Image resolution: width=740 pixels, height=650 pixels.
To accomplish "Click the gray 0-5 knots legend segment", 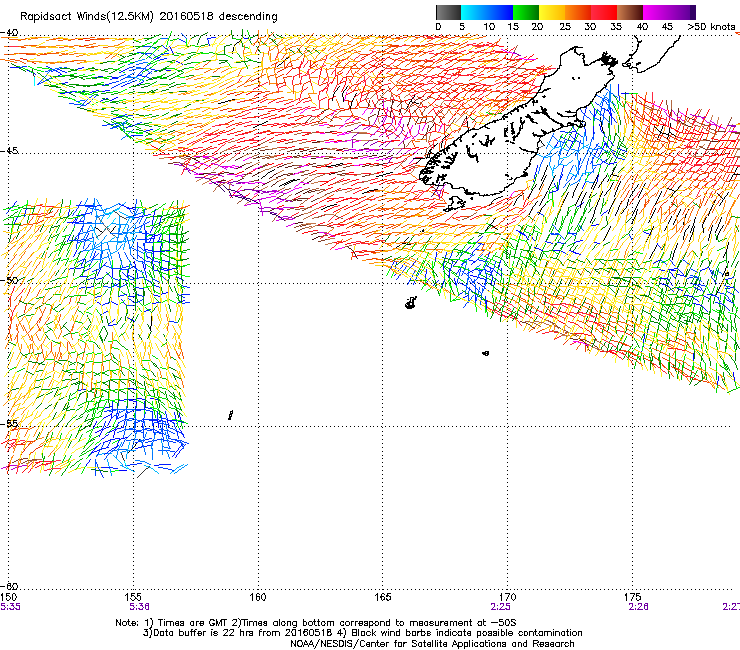I will (448, 12).
